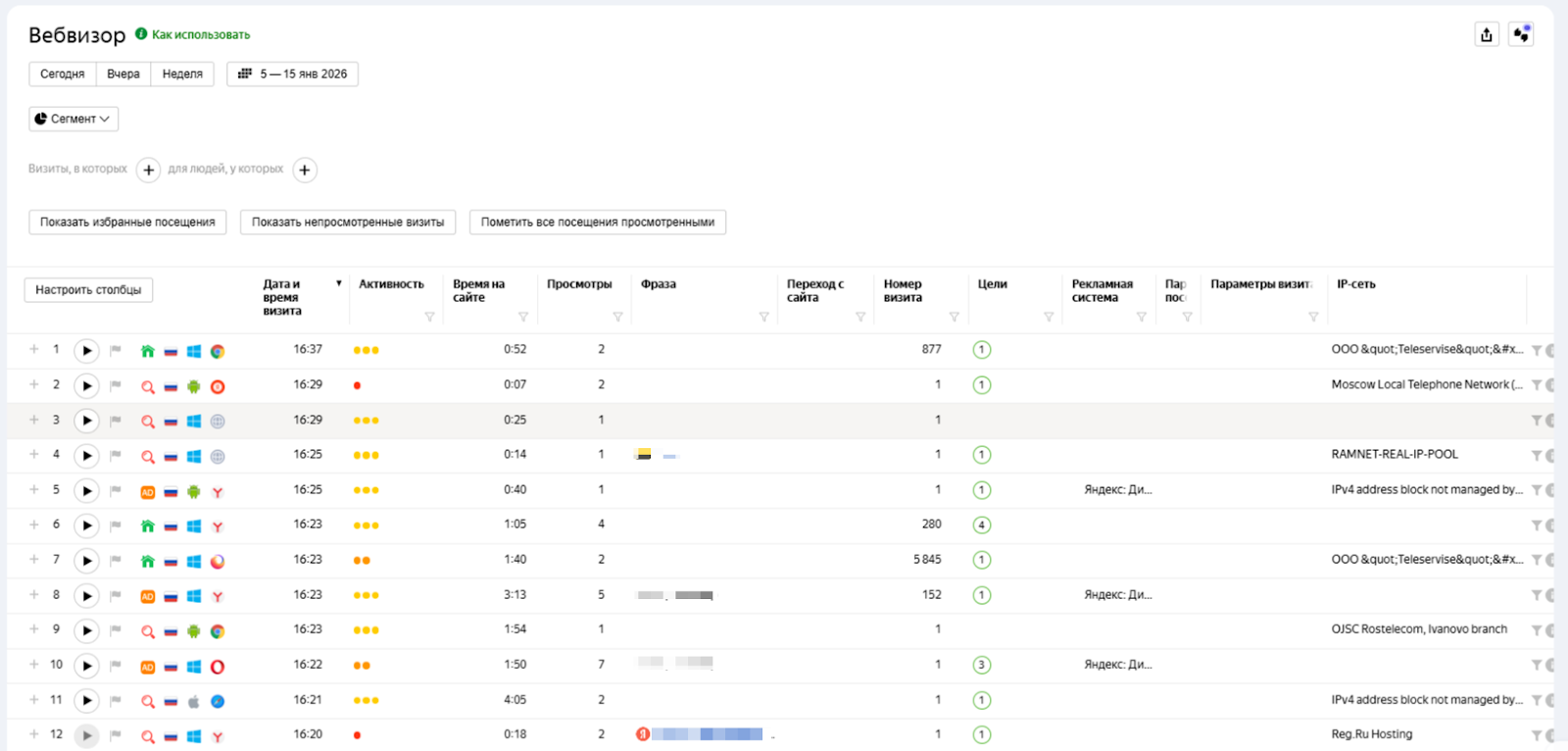1568x751 pixels.
Task: Add a visit condition with plus button
Action: (x=148, y=170)
